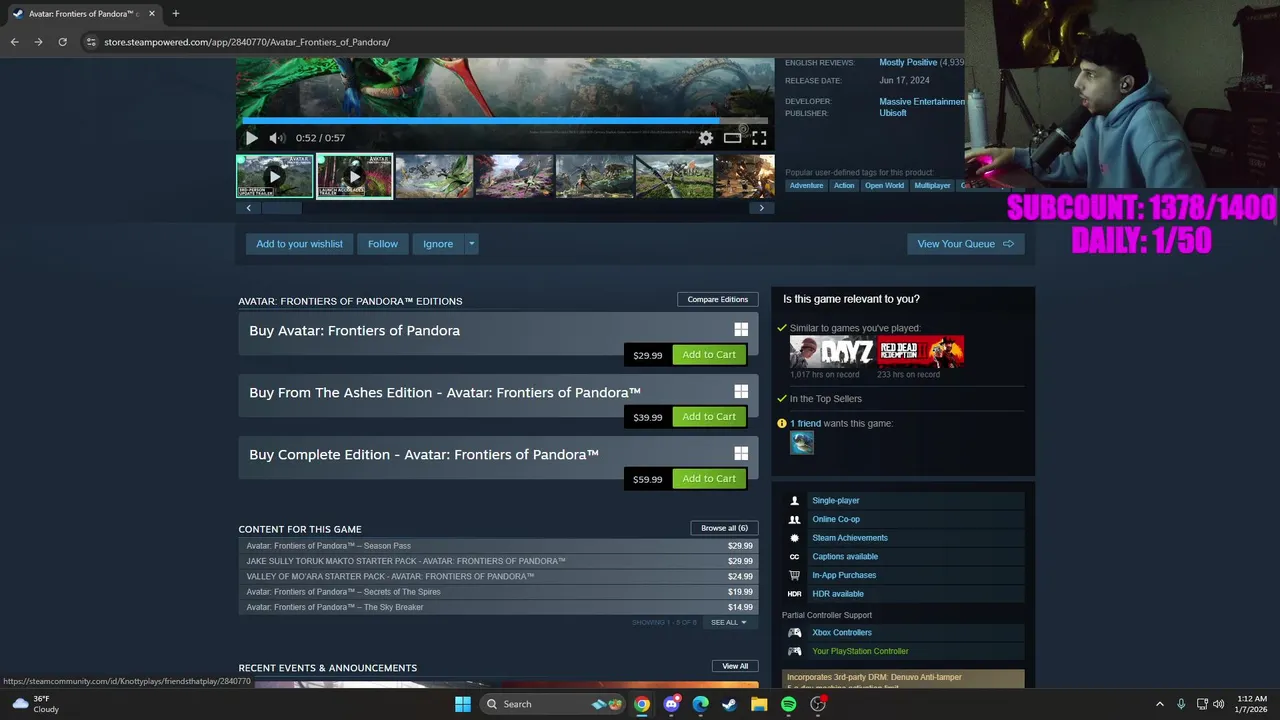Play the trailer video
The height and width of the screenshot is (720, 1280).
[x=251, y=138]
